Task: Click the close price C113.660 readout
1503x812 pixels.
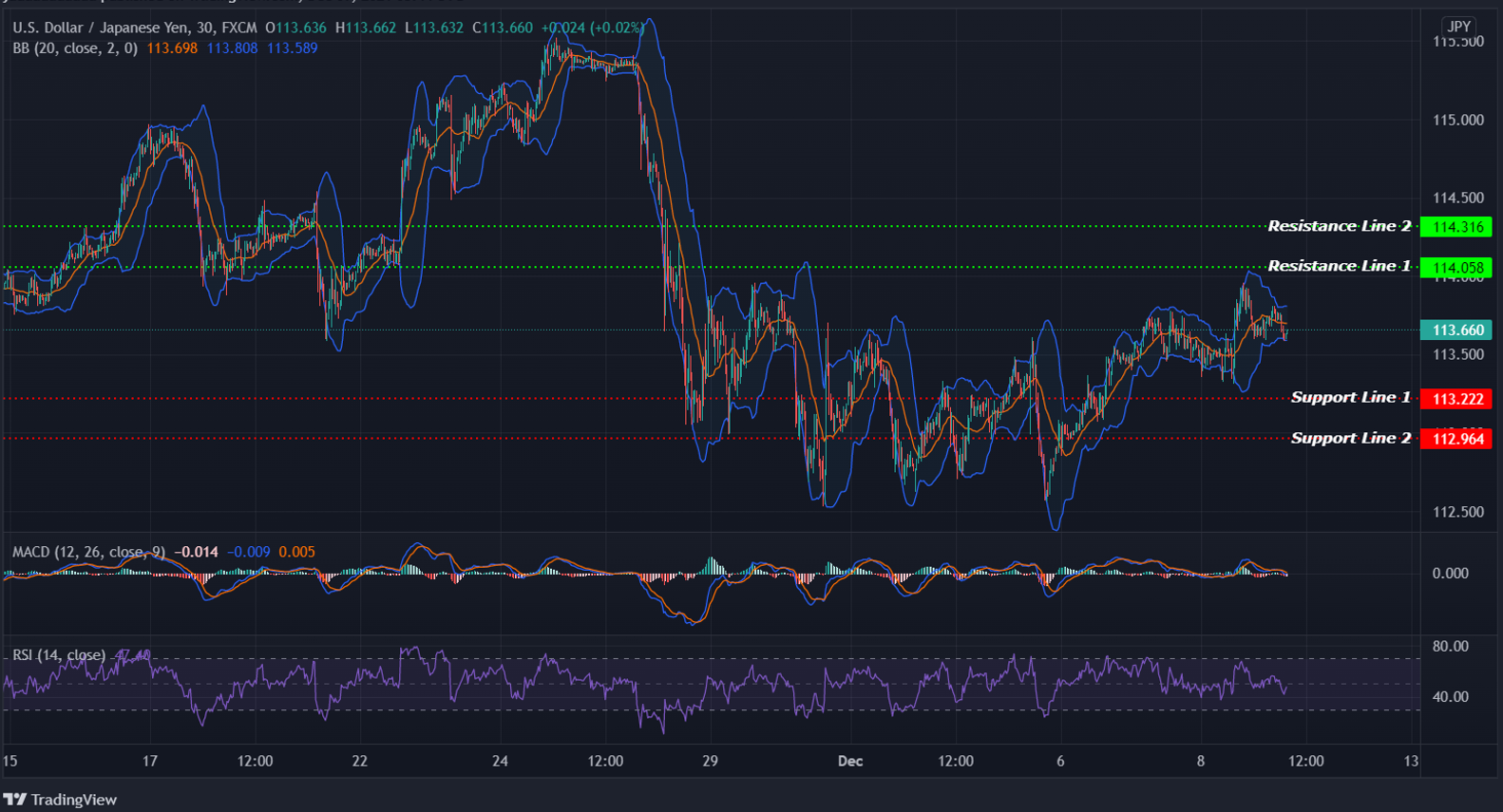Action: [x=503, y=28]
